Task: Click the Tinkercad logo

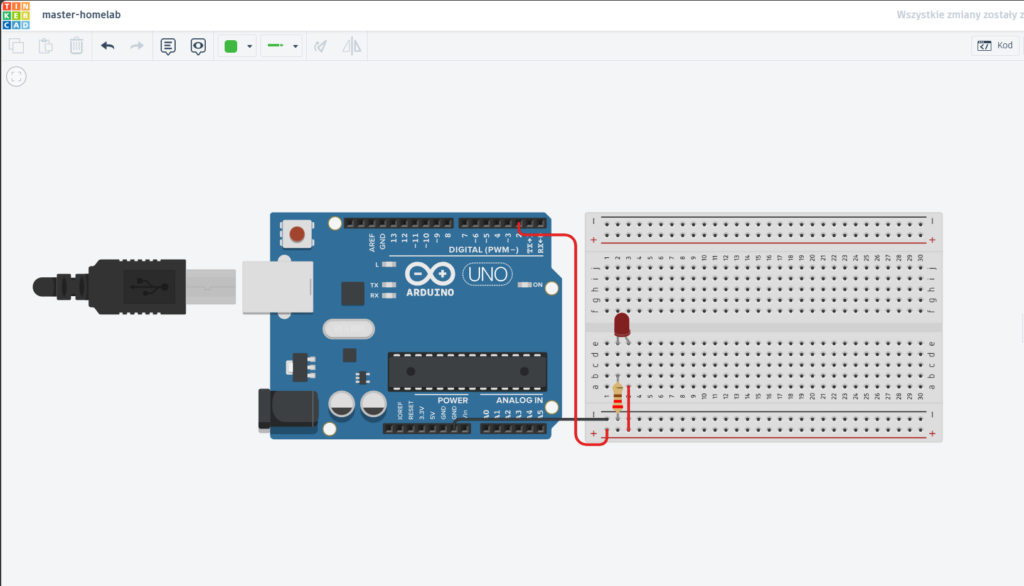Action: 17,14
